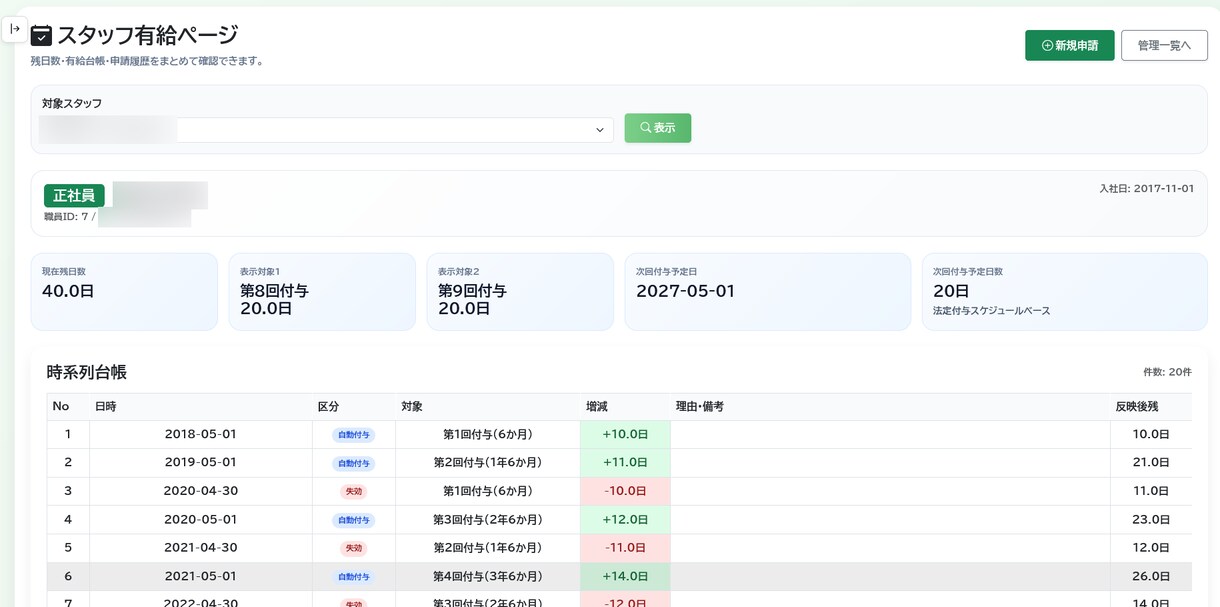Screen dimensions: 1220x607
Task: Click the magnifier icon in 表示 button
Action: (646, 128)
